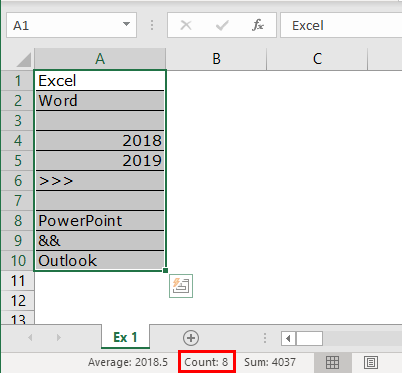Viewport: 402px width, 373px height.
Task: Open the Quick Analysis button
Action: point(181,286)
